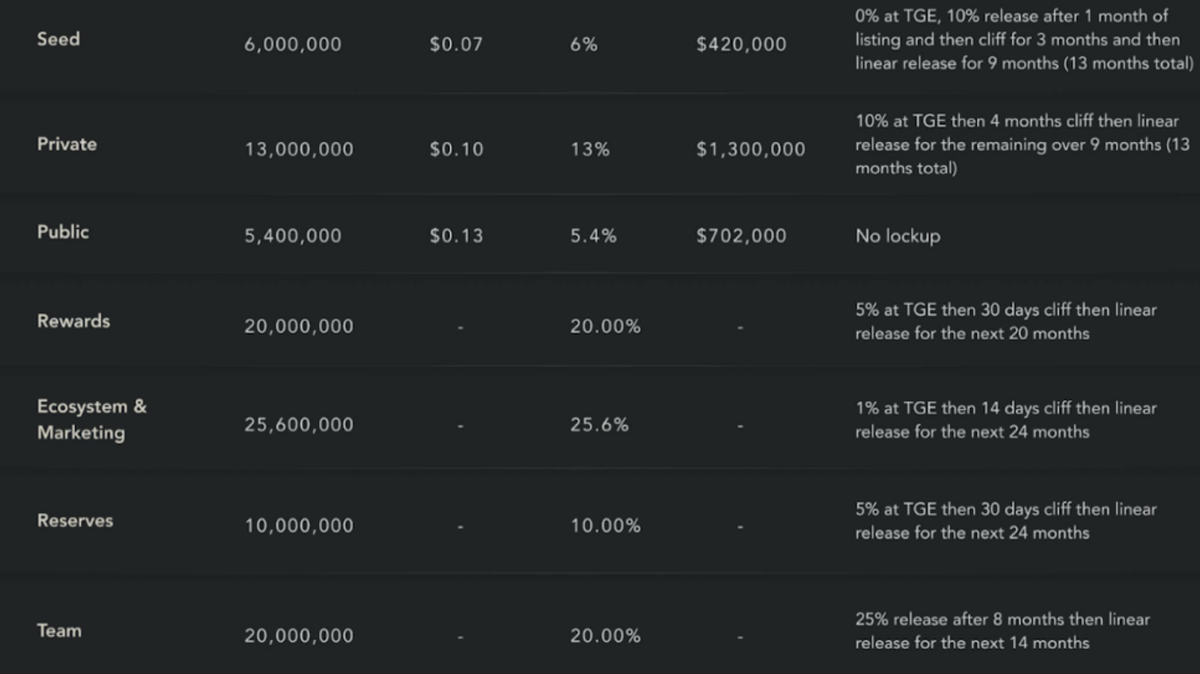Click the 5.4% Public percentage
The height and width of the screenshot is (674, 1200).
click(x=593, y=236)
